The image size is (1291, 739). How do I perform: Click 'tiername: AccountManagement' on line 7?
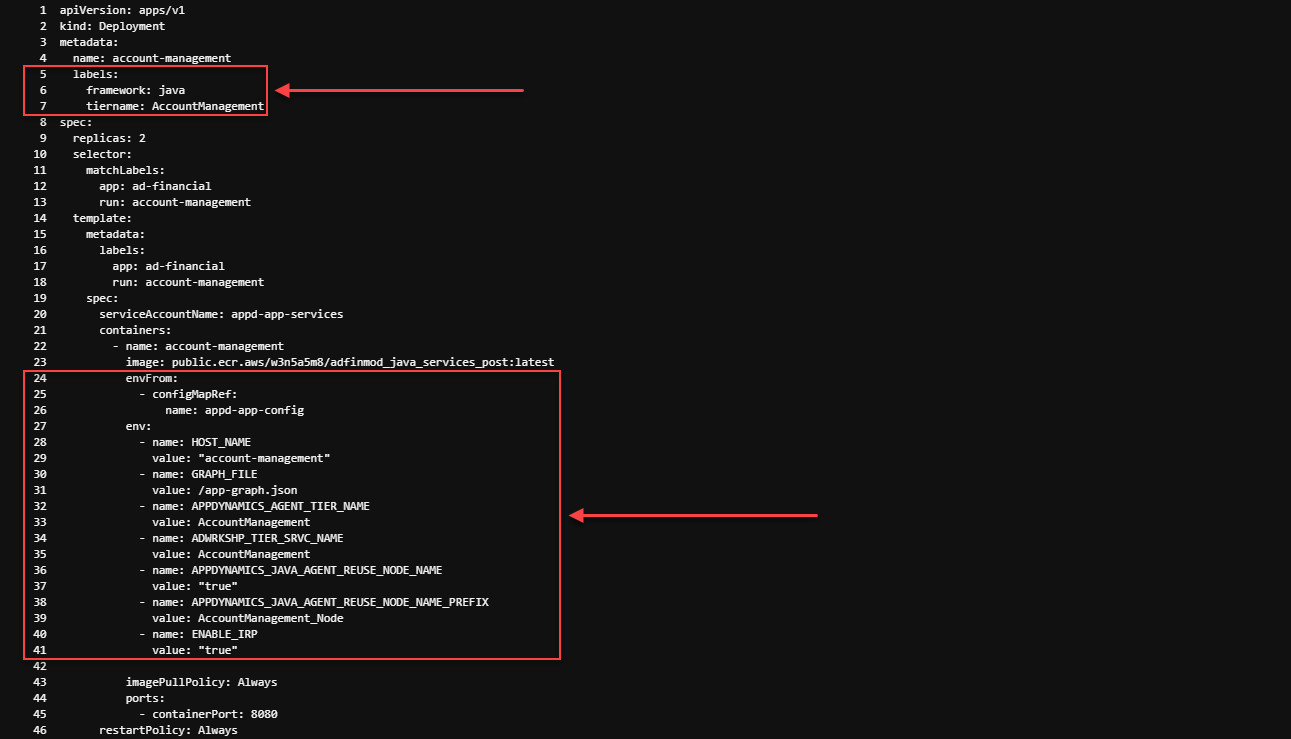[x=174, y=106]
